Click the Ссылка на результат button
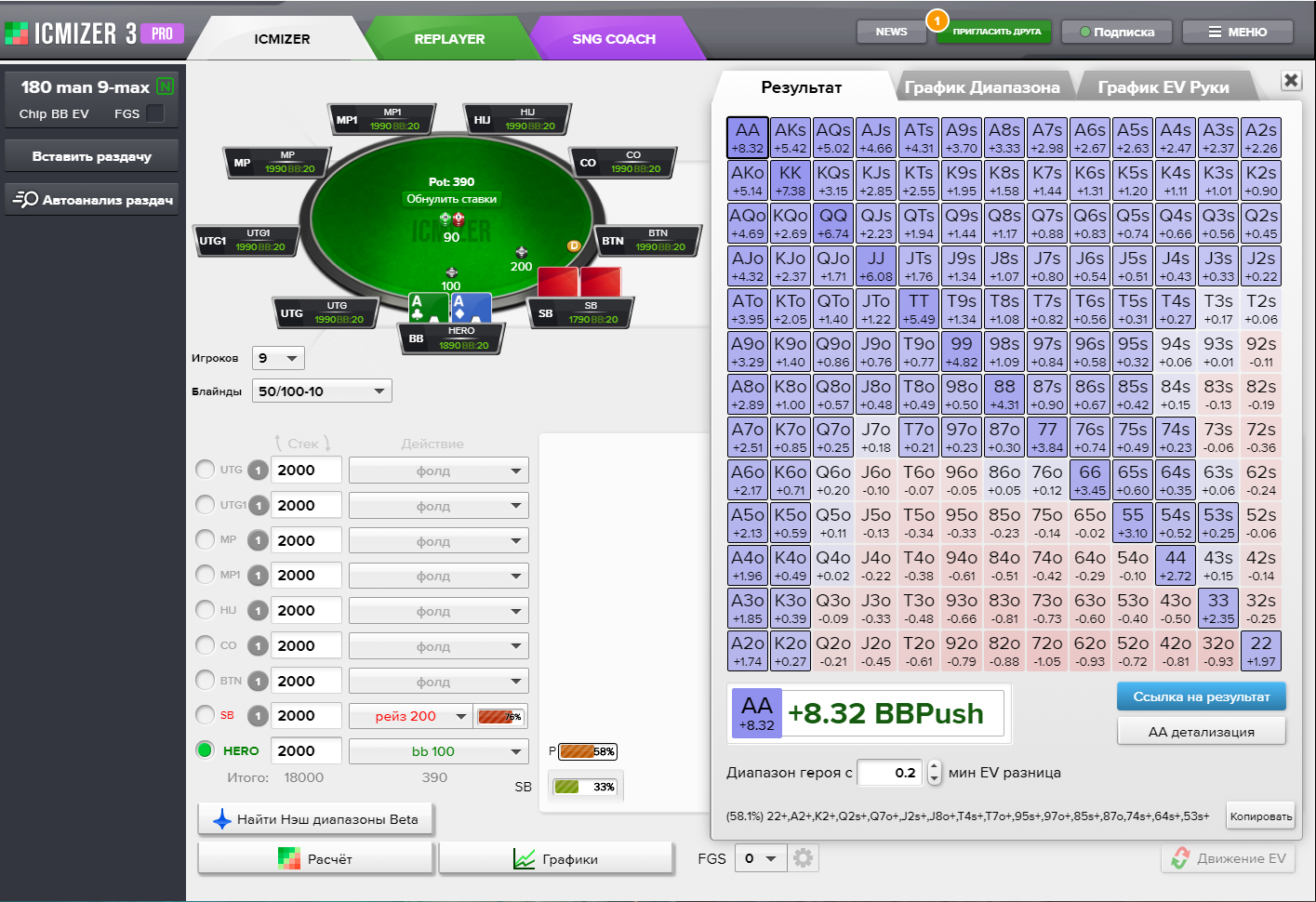The width and height of the screenshot is (1316, 902). [x=1201, y=696]
